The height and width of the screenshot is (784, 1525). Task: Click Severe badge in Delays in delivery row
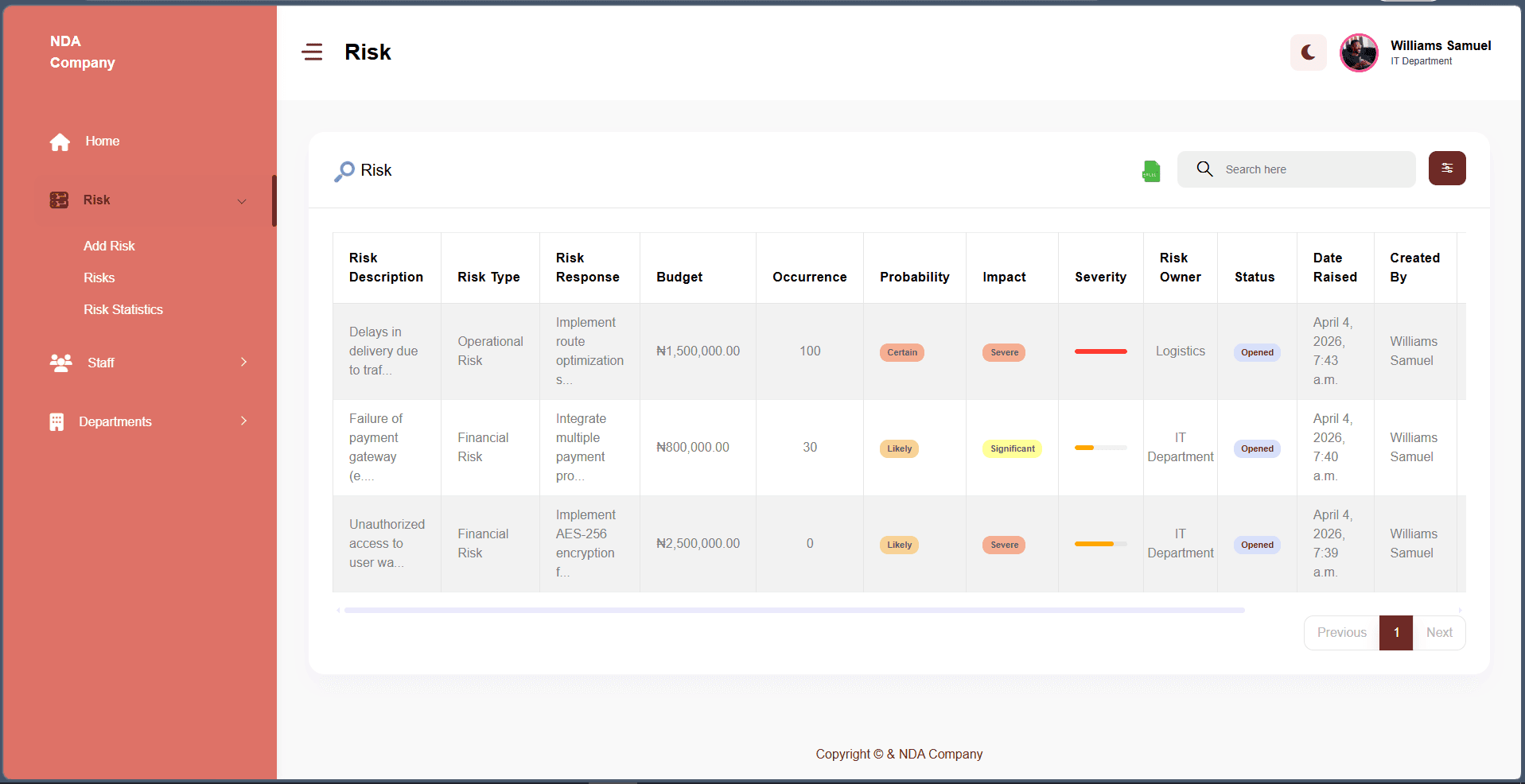[x=1004, y=352]
